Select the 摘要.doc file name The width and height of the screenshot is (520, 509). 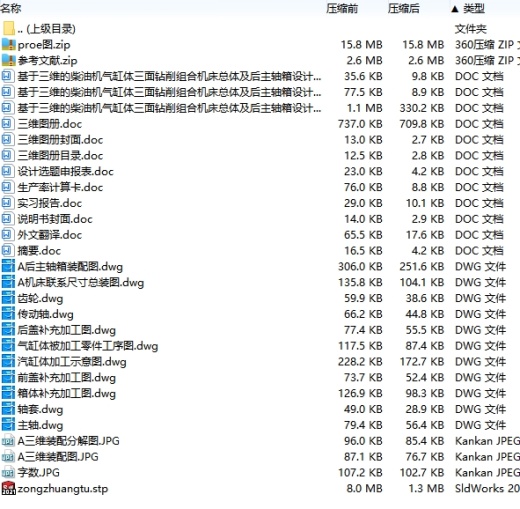pyautogui.click(x=39, y=251)
